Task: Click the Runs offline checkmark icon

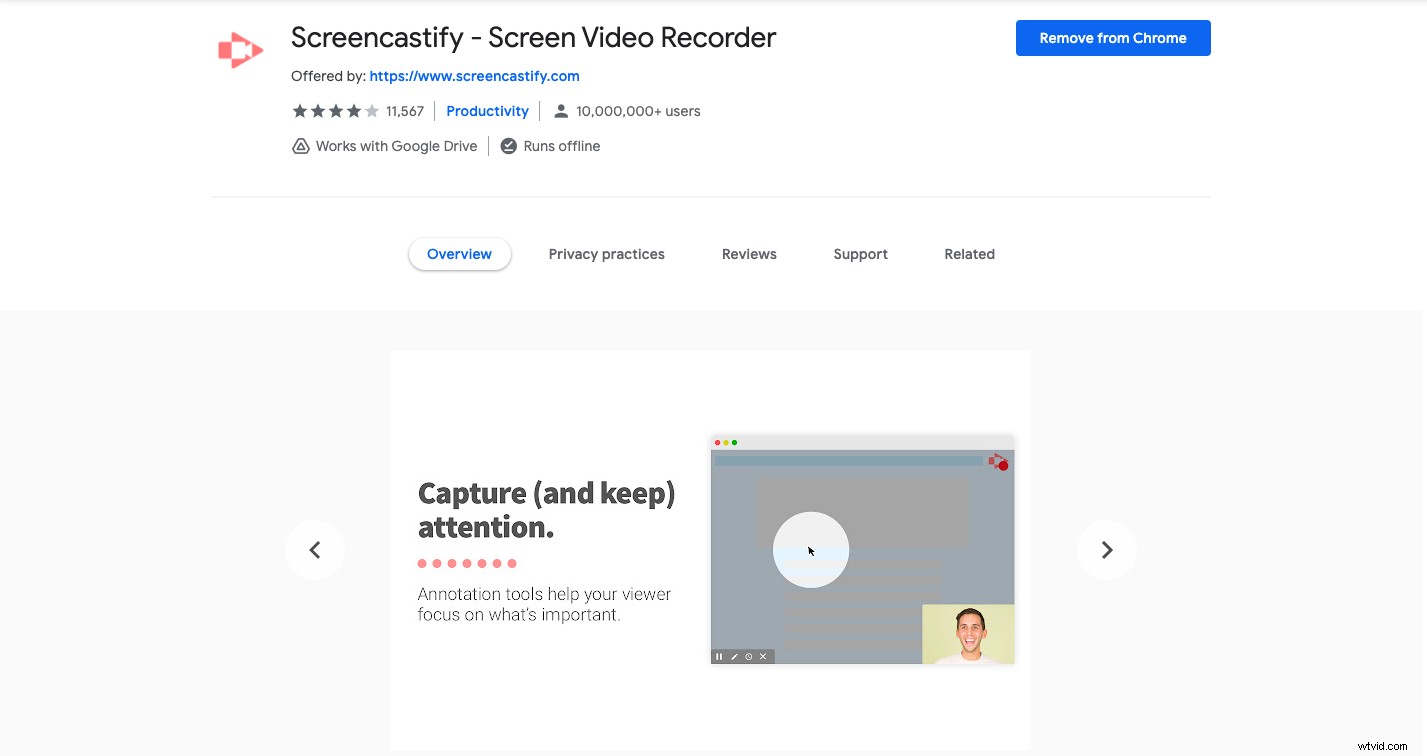Action: pyautogui.click(x=509, y=146)
